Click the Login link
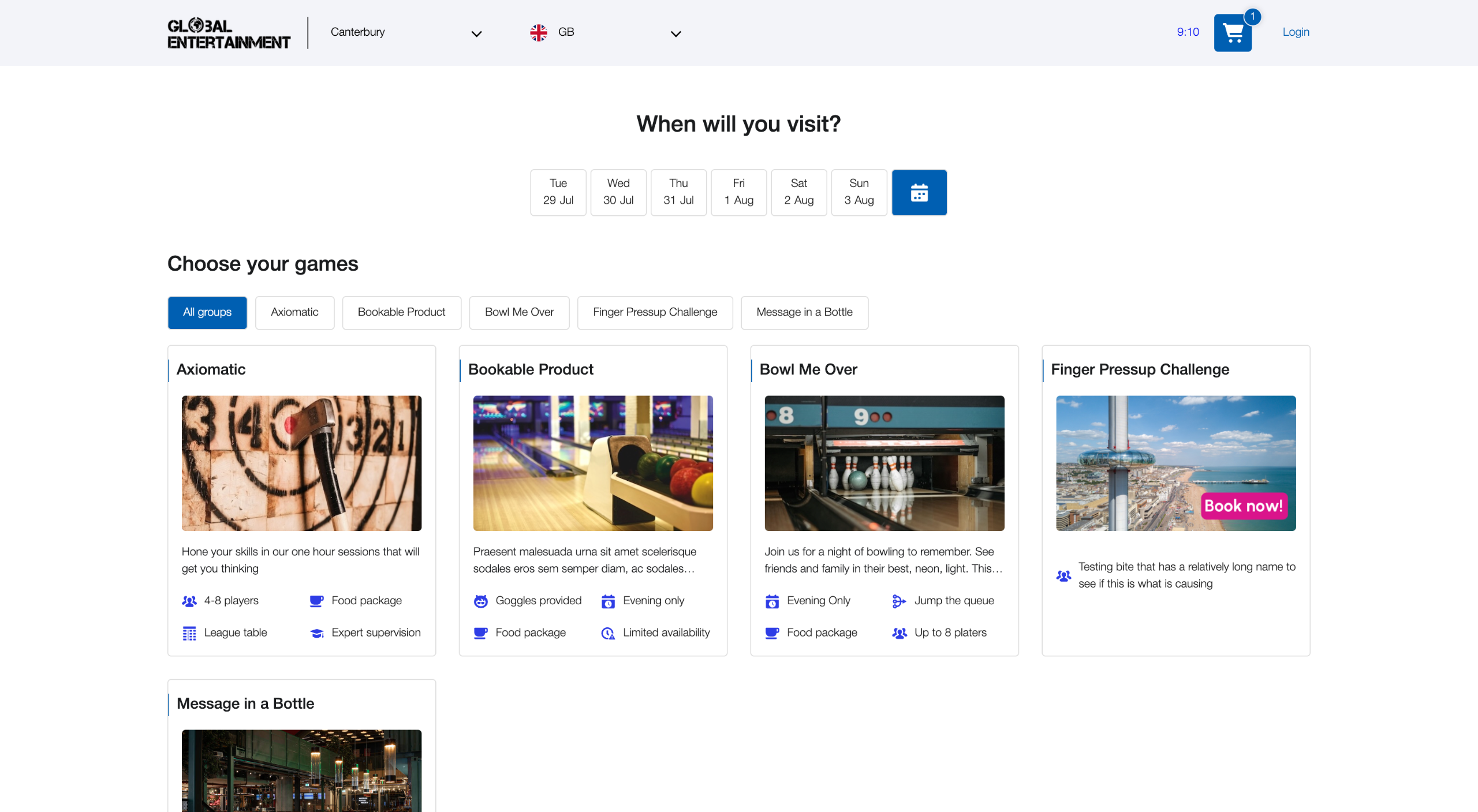 coord(1296,32)
